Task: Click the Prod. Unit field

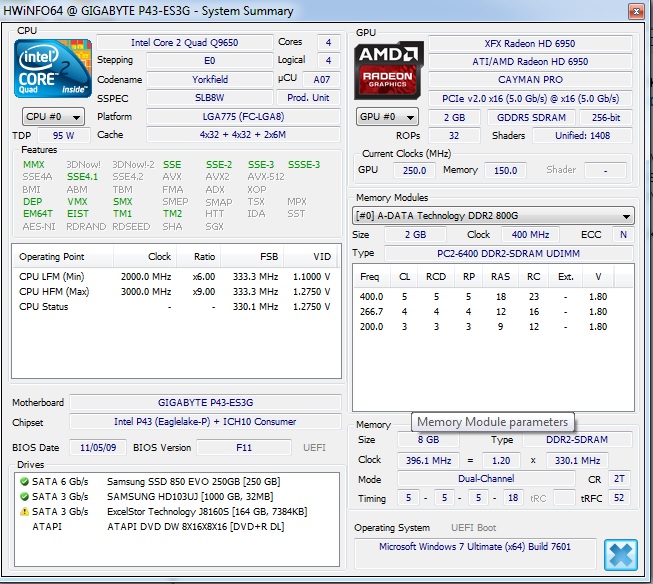Action: pyautogui.click(x=308, y=97)
